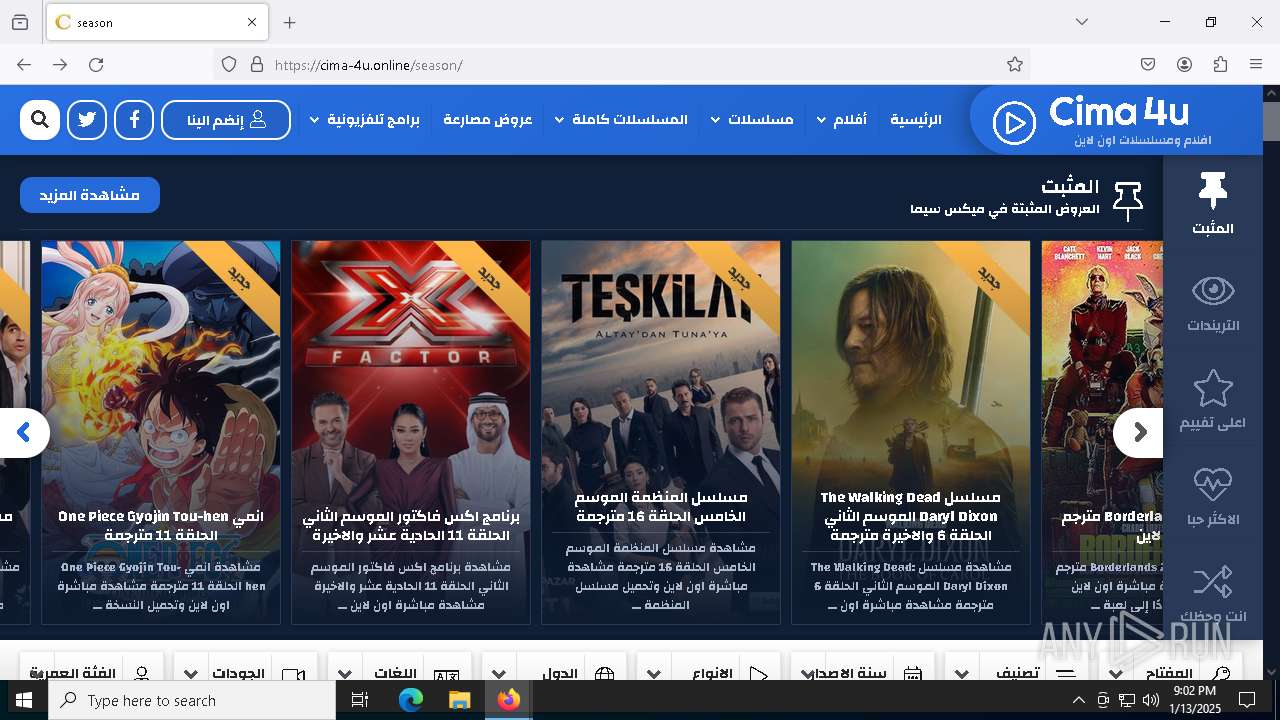
Task: Show tracking protection shield icon
Action: [x=229, y=65]
